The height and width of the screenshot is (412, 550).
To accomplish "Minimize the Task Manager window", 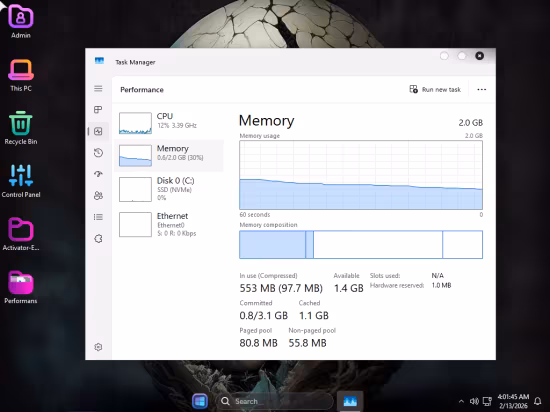I will pyautogui.click(x=444, y=56).
